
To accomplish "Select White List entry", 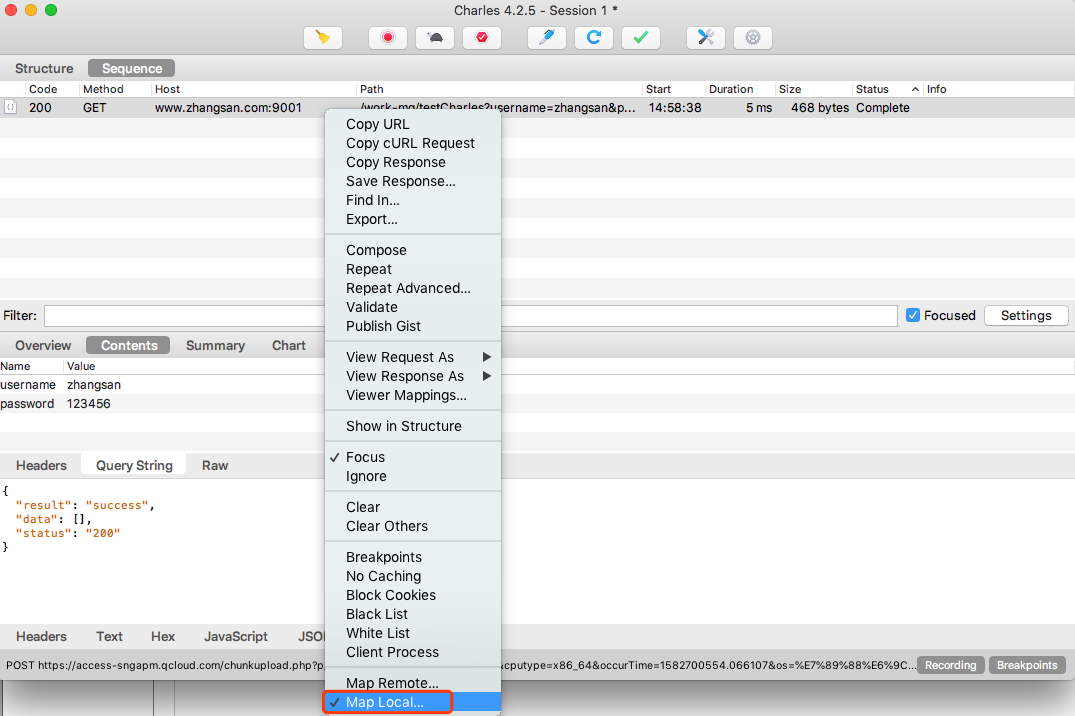I will [413, 634].
